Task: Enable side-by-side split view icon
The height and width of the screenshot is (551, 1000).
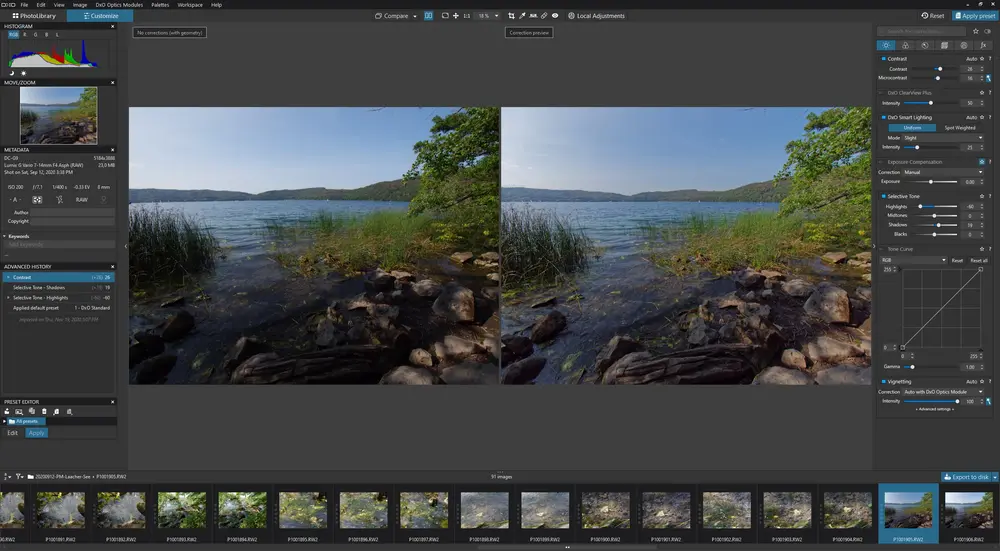Action: pyautogui.click(x=429, y=16)
